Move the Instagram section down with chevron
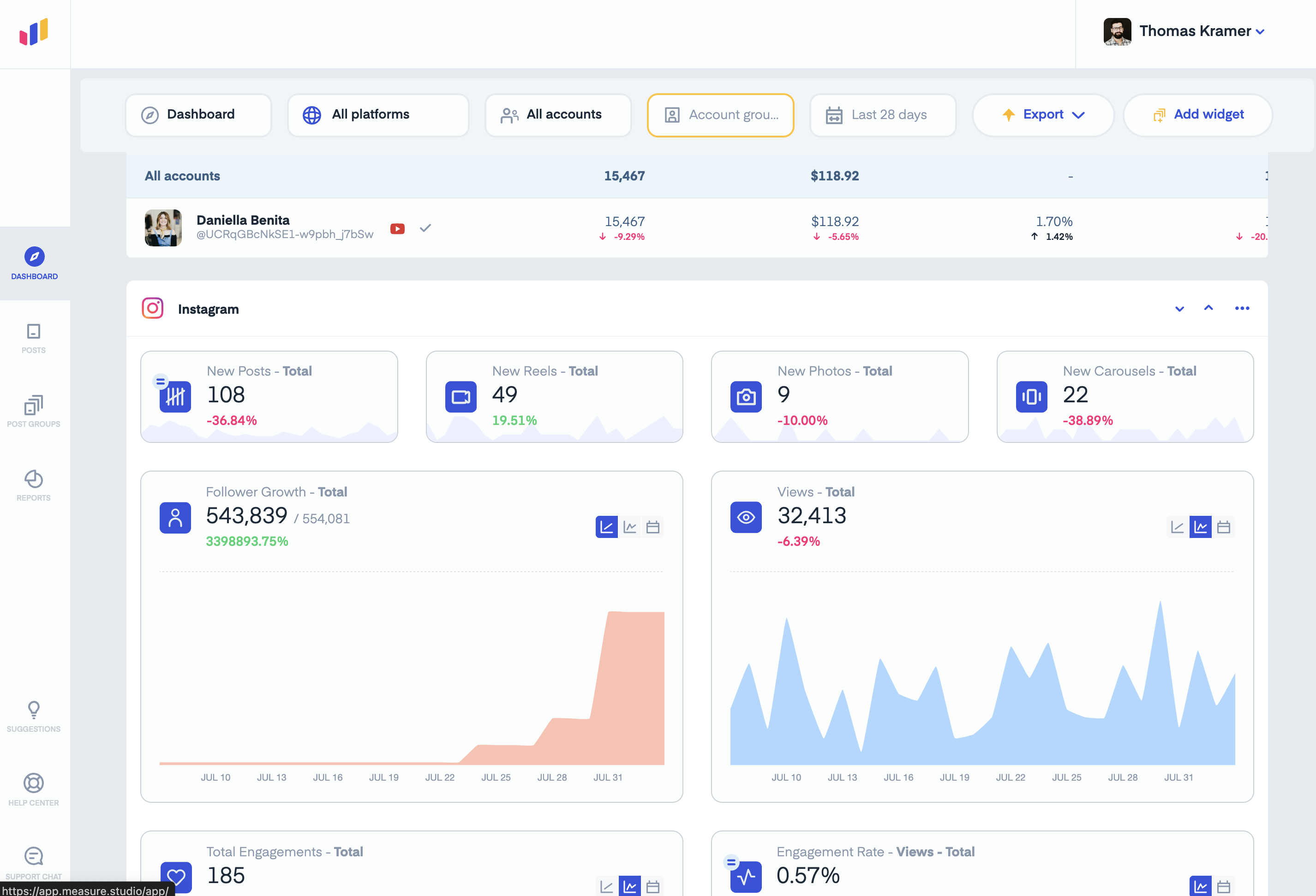The height and width of the screenshot is (896, 1316). coord(1179,309)
